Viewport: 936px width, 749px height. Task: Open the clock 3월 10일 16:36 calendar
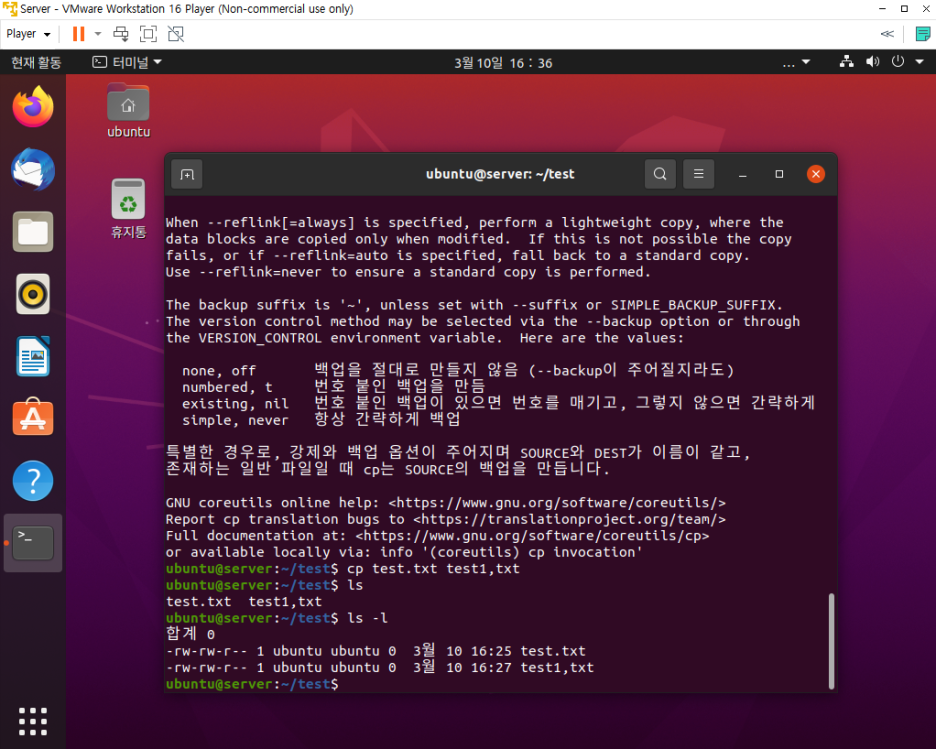click(x=503, y=63)
